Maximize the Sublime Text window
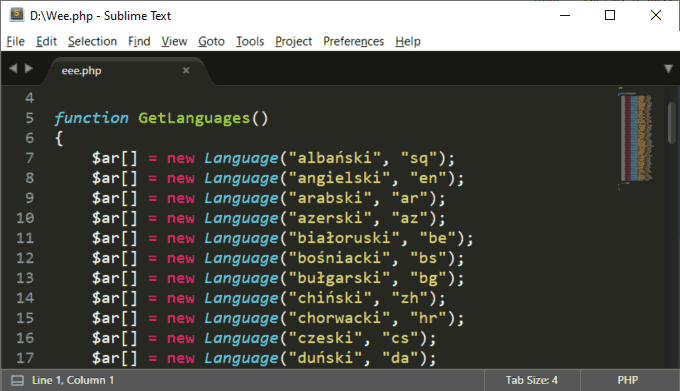This screenshot has height=391, width=680. point(610,15)
